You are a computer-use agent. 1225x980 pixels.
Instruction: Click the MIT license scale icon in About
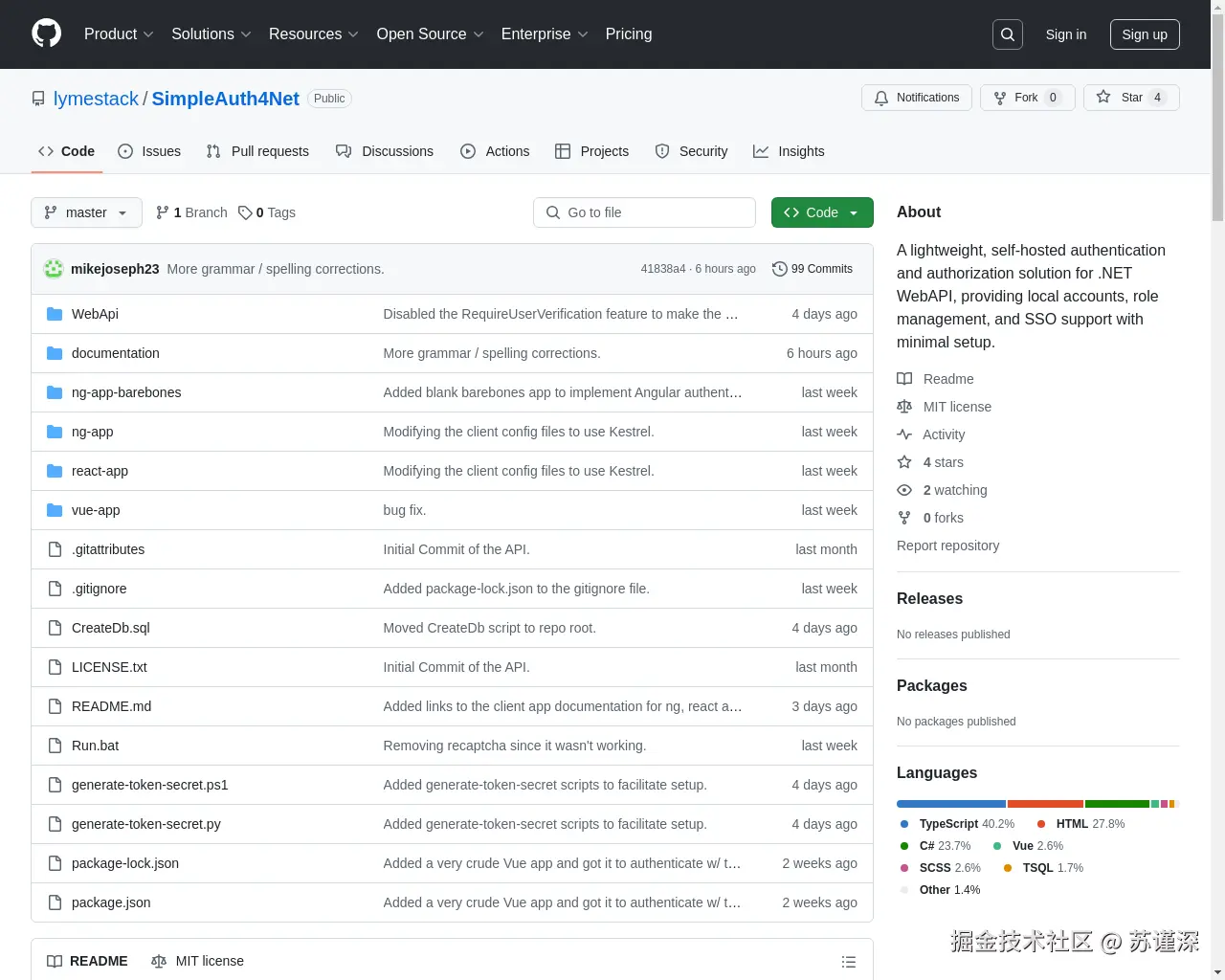point(904,407)
